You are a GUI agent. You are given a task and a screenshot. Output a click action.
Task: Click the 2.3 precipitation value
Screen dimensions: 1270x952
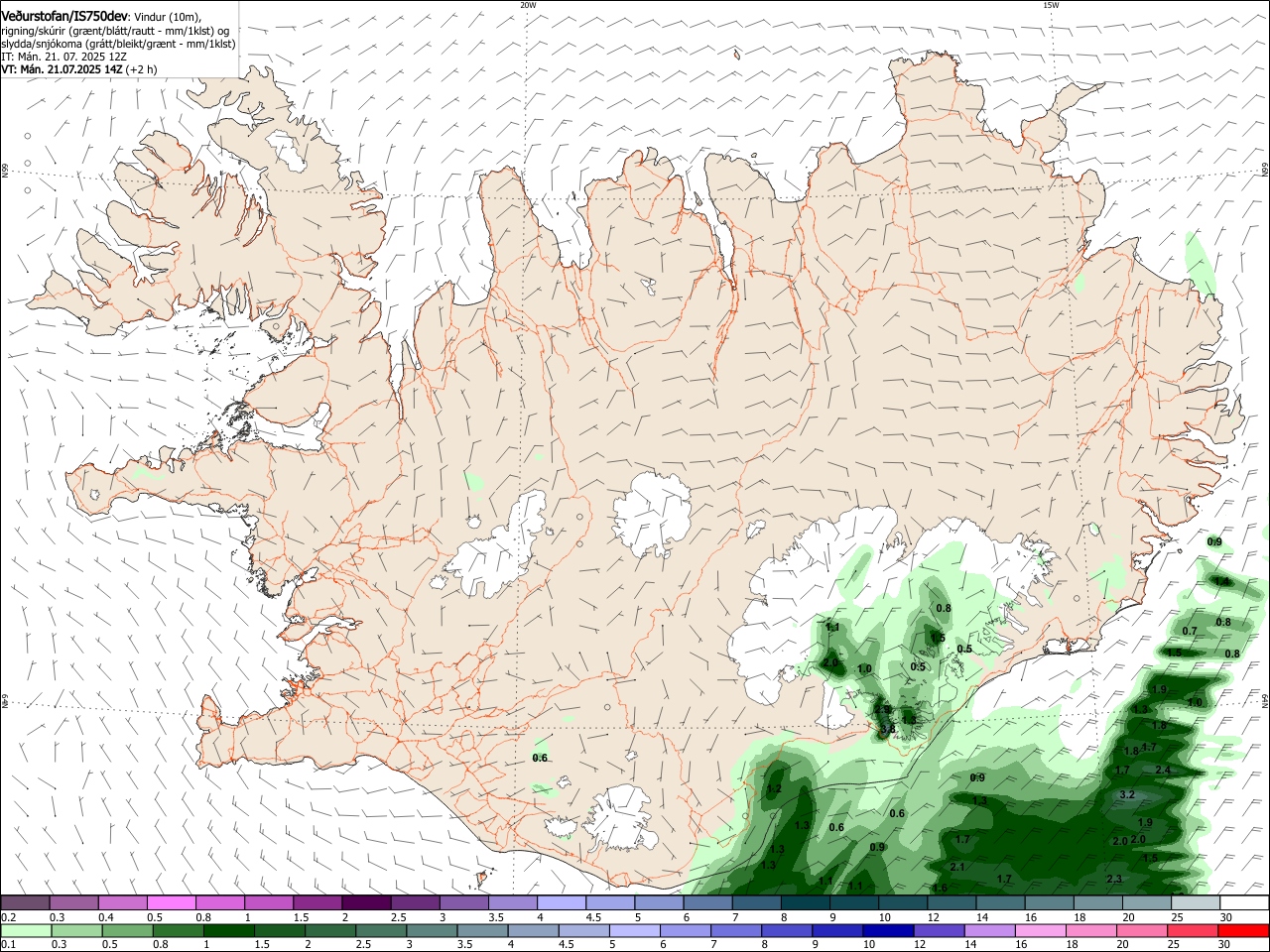pyautogui.click(x=1114, y=880)
